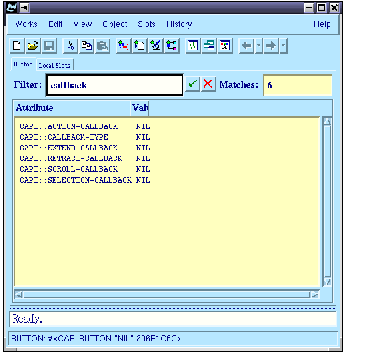The height and width of the screenshot is (360, 379).
Task: Click the Ready status message
Action: pyautogui.click(x=27, y=319)
